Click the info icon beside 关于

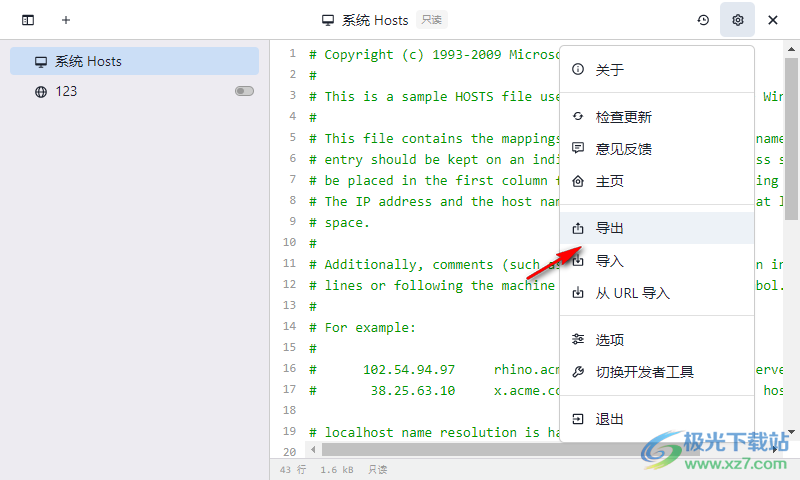point(578,69)
